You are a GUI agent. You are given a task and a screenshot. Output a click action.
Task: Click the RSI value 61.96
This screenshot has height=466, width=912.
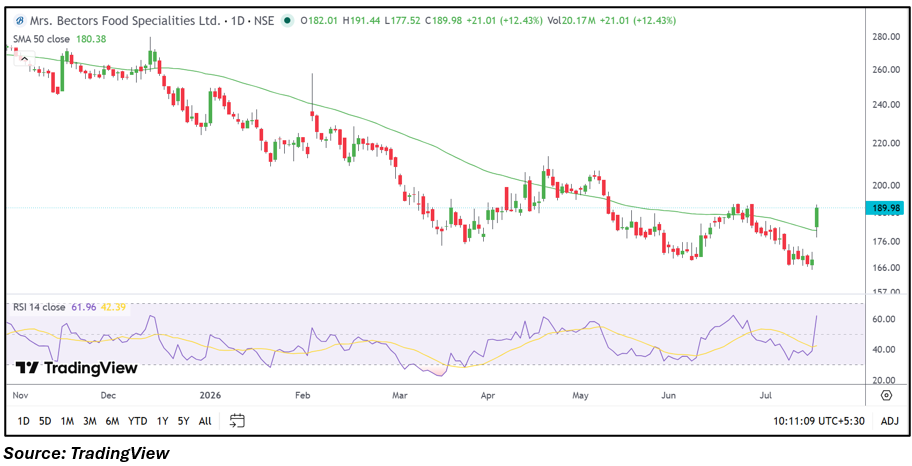(x=84, y=307)
